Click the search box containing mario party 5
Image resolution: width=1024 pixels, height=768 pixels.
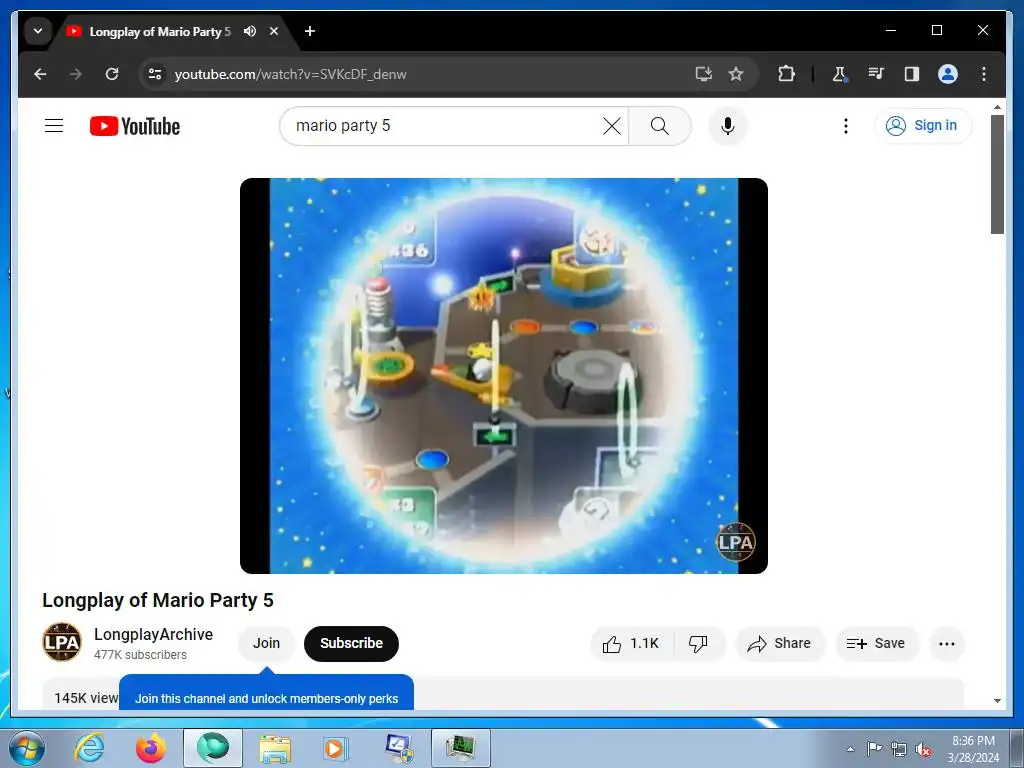click(x=444, y=125)
